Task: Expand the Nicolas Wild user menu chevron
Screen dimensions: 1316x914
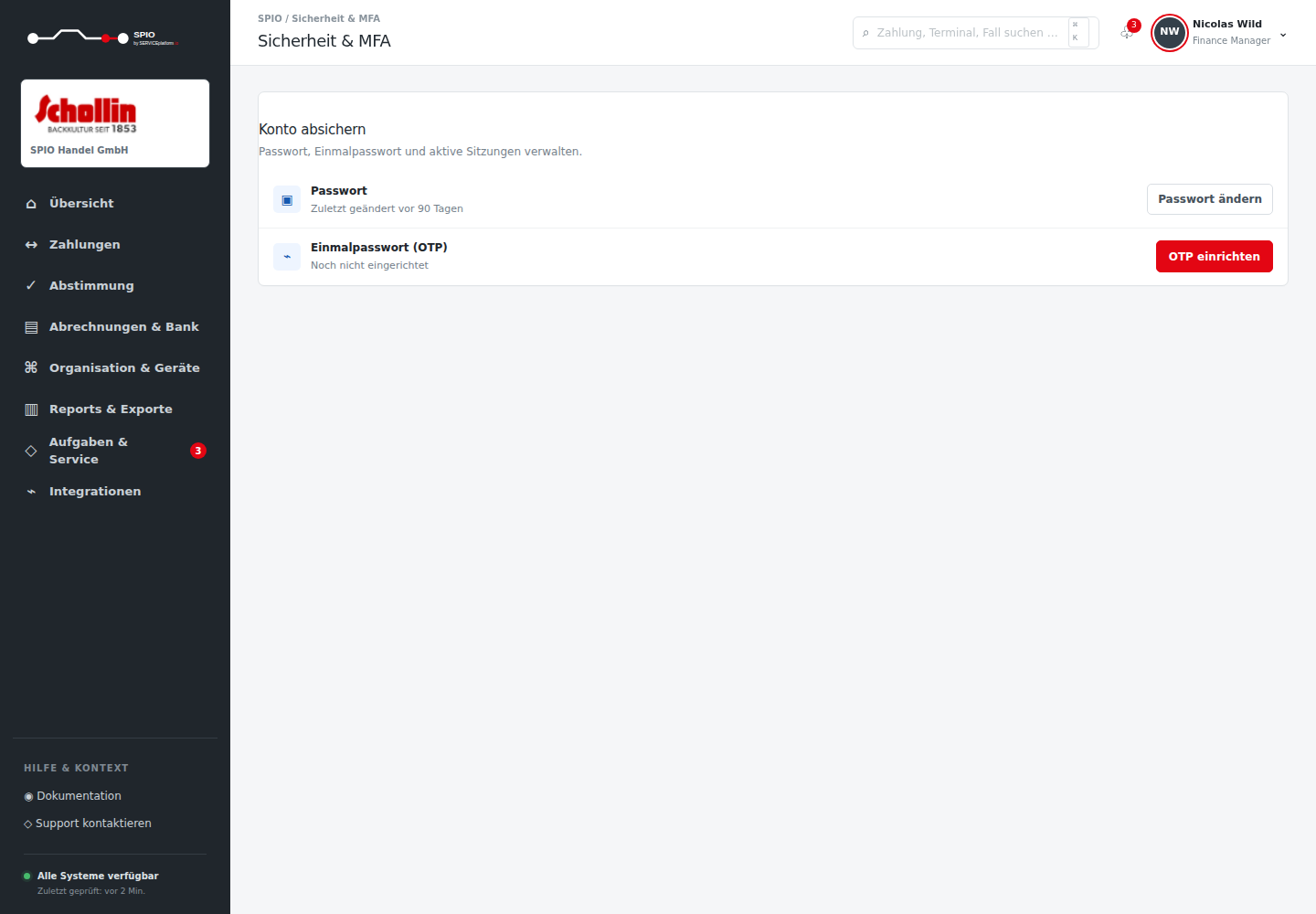Action: pyautogui.click(x=1283, y=35)
